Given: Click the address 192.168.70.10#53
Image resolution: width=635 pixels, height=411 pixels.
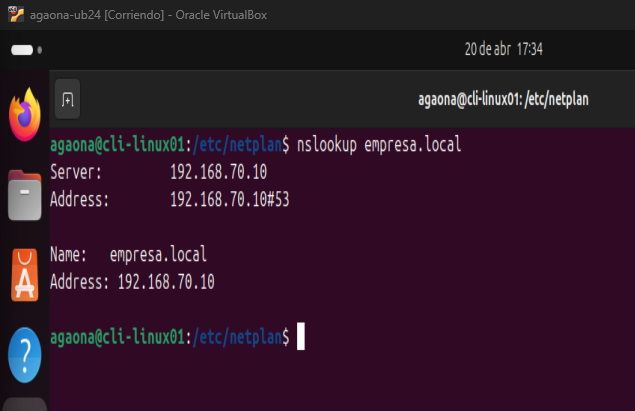Looking at the screenshot, I should click(229, 199).
